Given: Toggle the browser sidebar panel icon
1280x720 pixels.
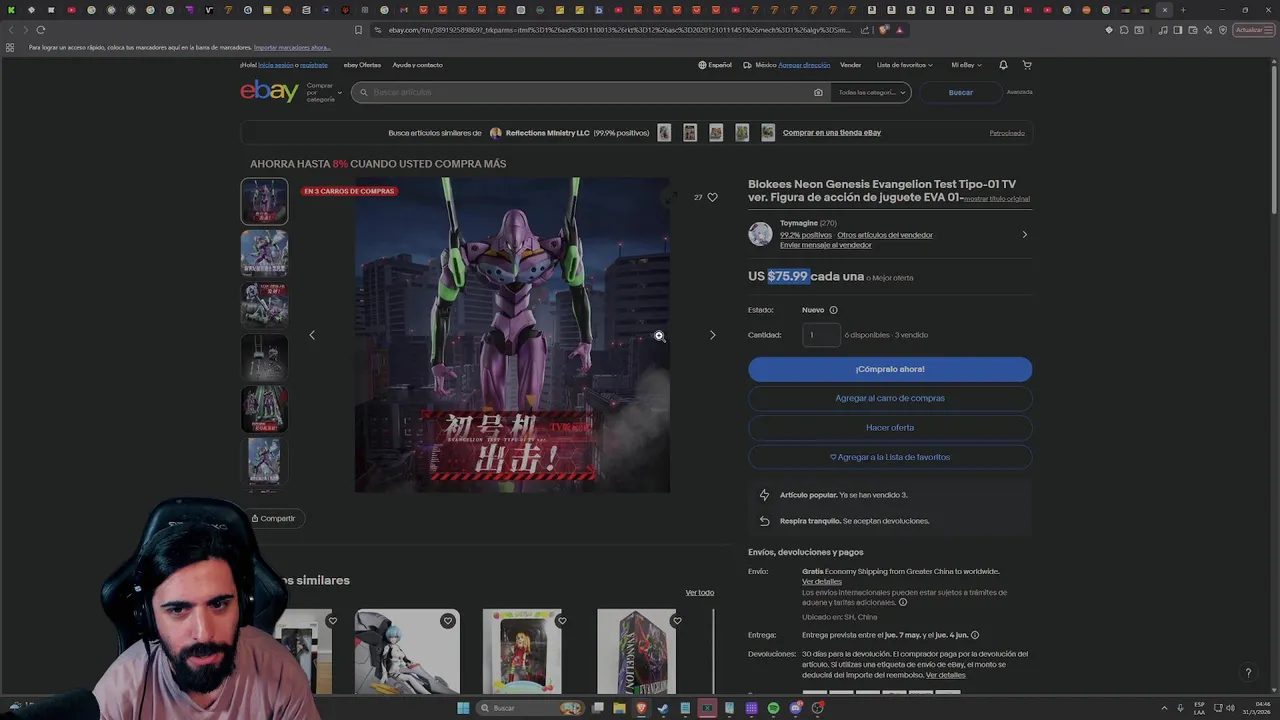Looking at the screenshot, I should pyautogui.click(x=1178, y=30).
